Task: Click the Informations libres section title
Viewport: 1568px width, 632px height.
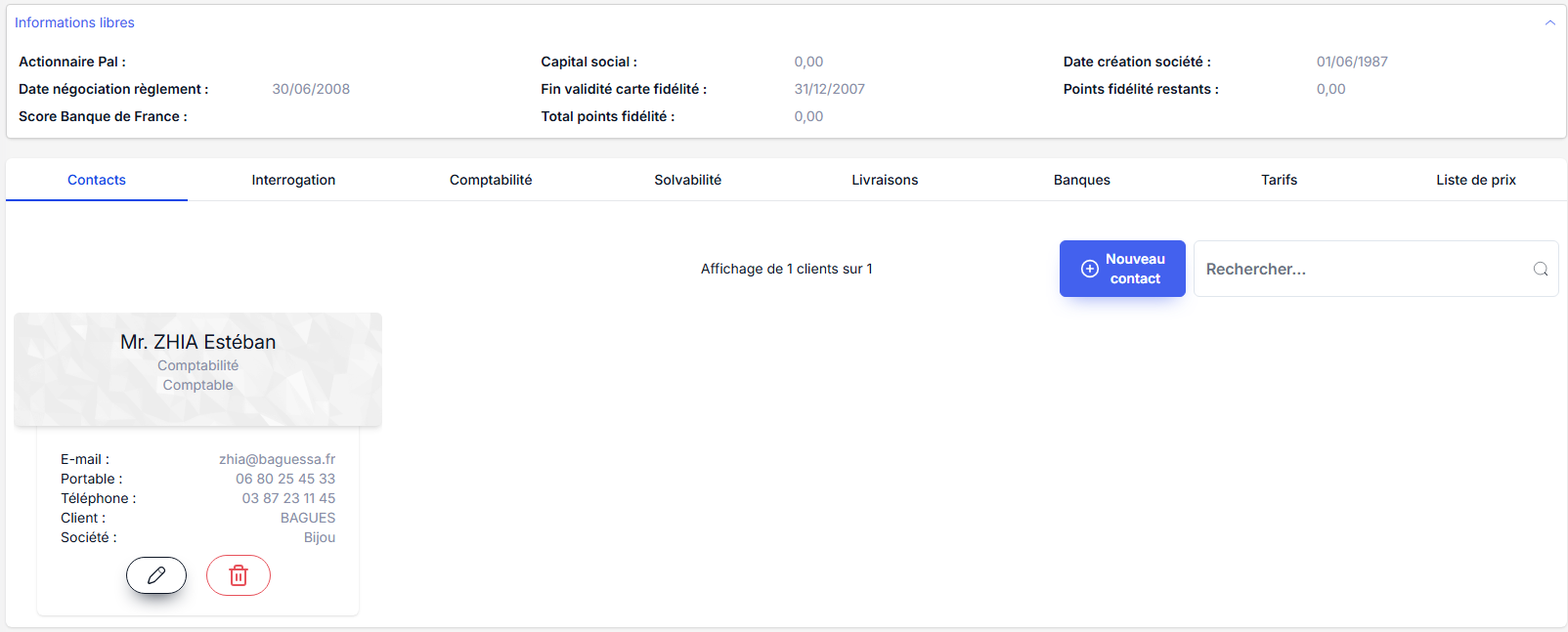Action: tap(74, 22)
